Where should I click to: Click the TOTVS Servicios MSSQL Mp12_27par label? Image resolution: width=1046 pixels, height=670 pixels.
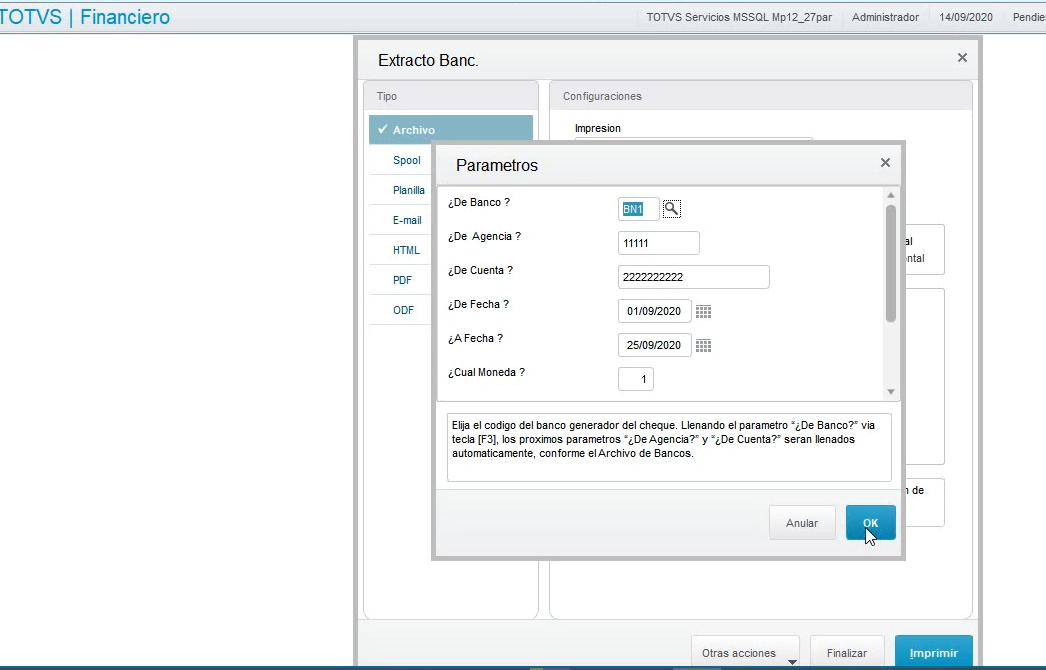pyautogui.click(x=739, y=17)
